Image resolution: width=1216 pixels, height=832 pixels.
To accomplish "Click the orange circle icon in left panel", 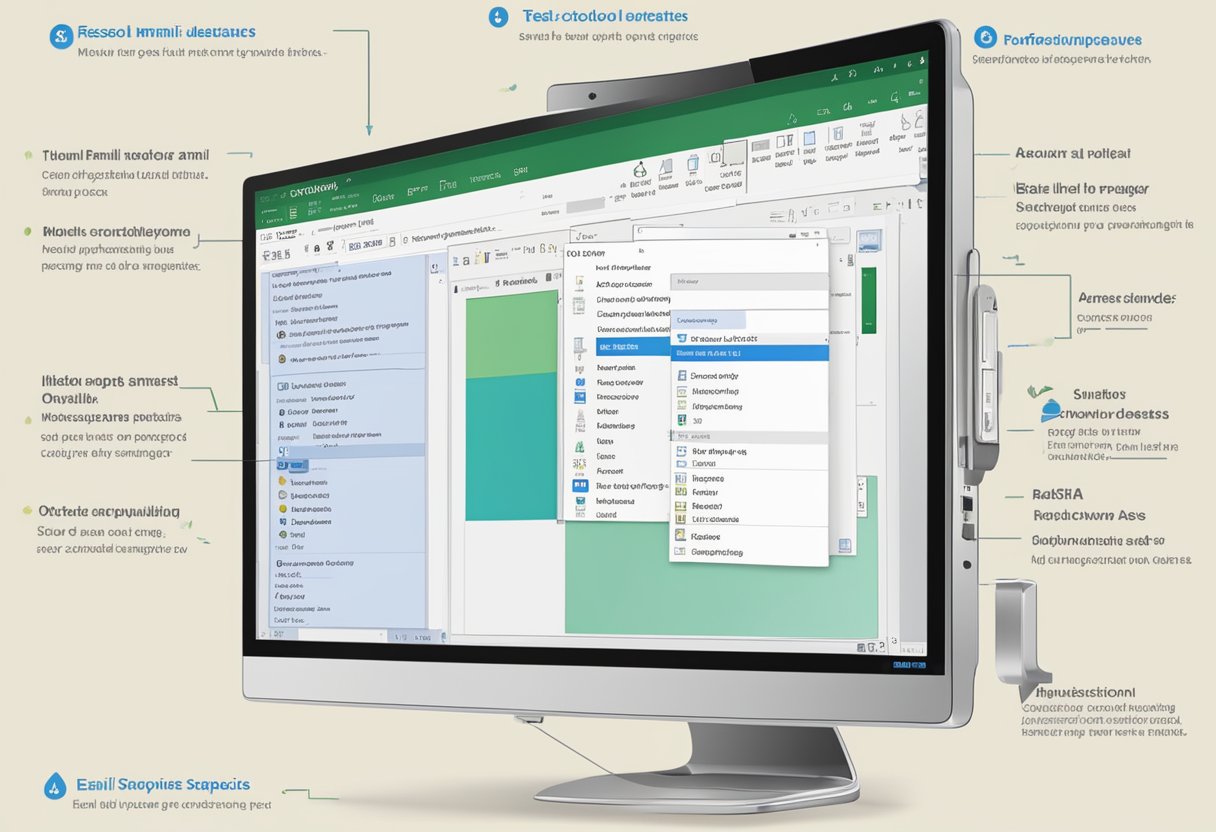I will coord(283,358).
